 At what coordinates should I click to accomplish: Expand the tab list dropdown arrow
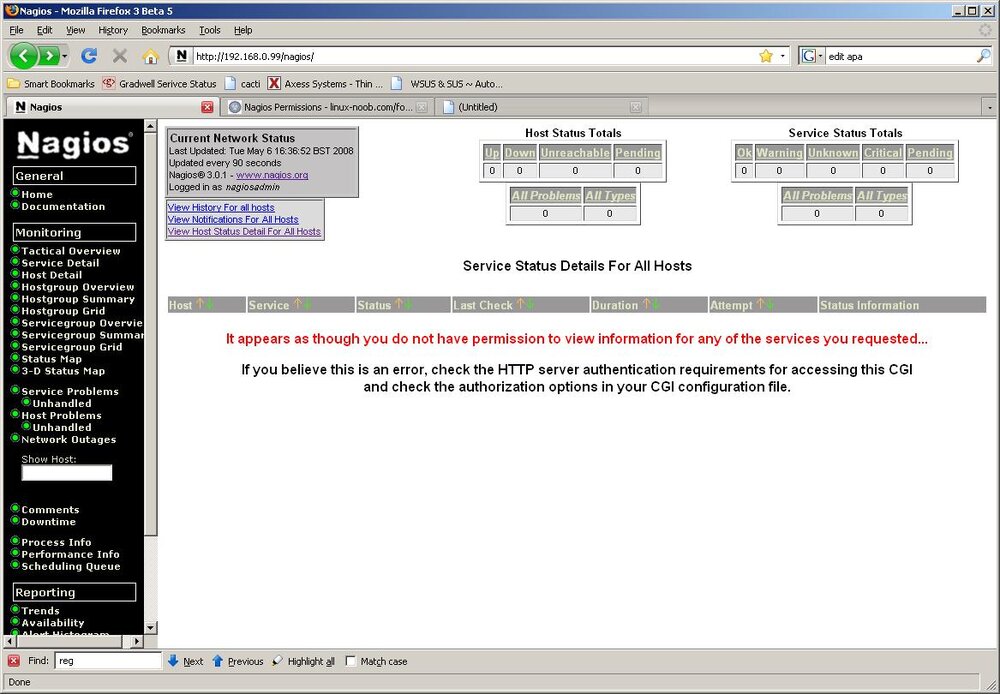pos(990,108)
